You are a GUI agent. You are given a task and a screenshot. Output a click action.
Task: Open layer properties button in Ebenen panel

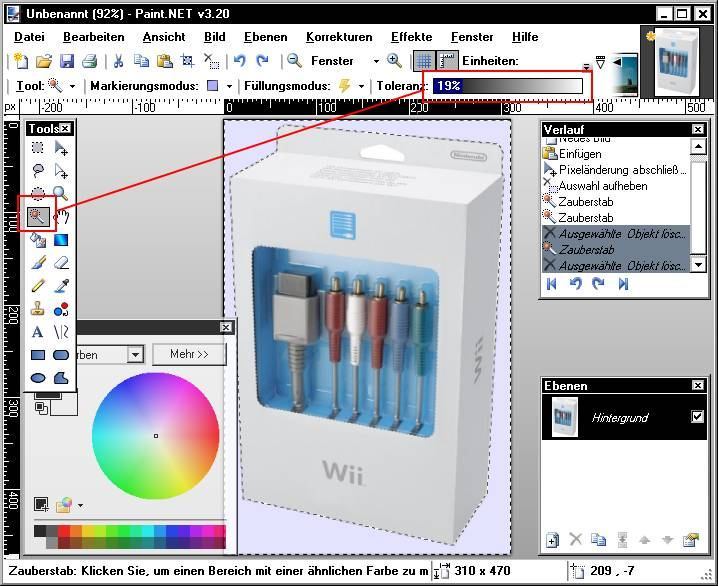click(x=691, y=540)
